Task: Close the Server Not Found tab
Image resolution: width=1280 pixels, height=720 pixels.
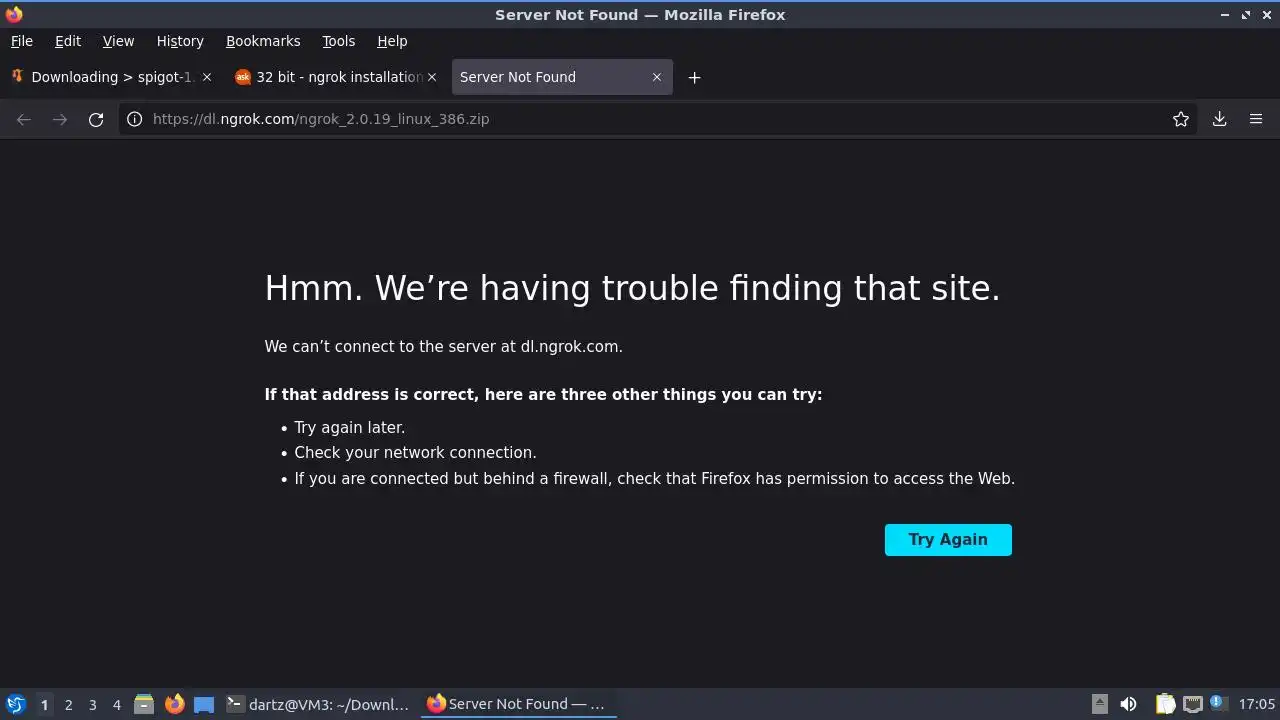Action: (657, 77)
